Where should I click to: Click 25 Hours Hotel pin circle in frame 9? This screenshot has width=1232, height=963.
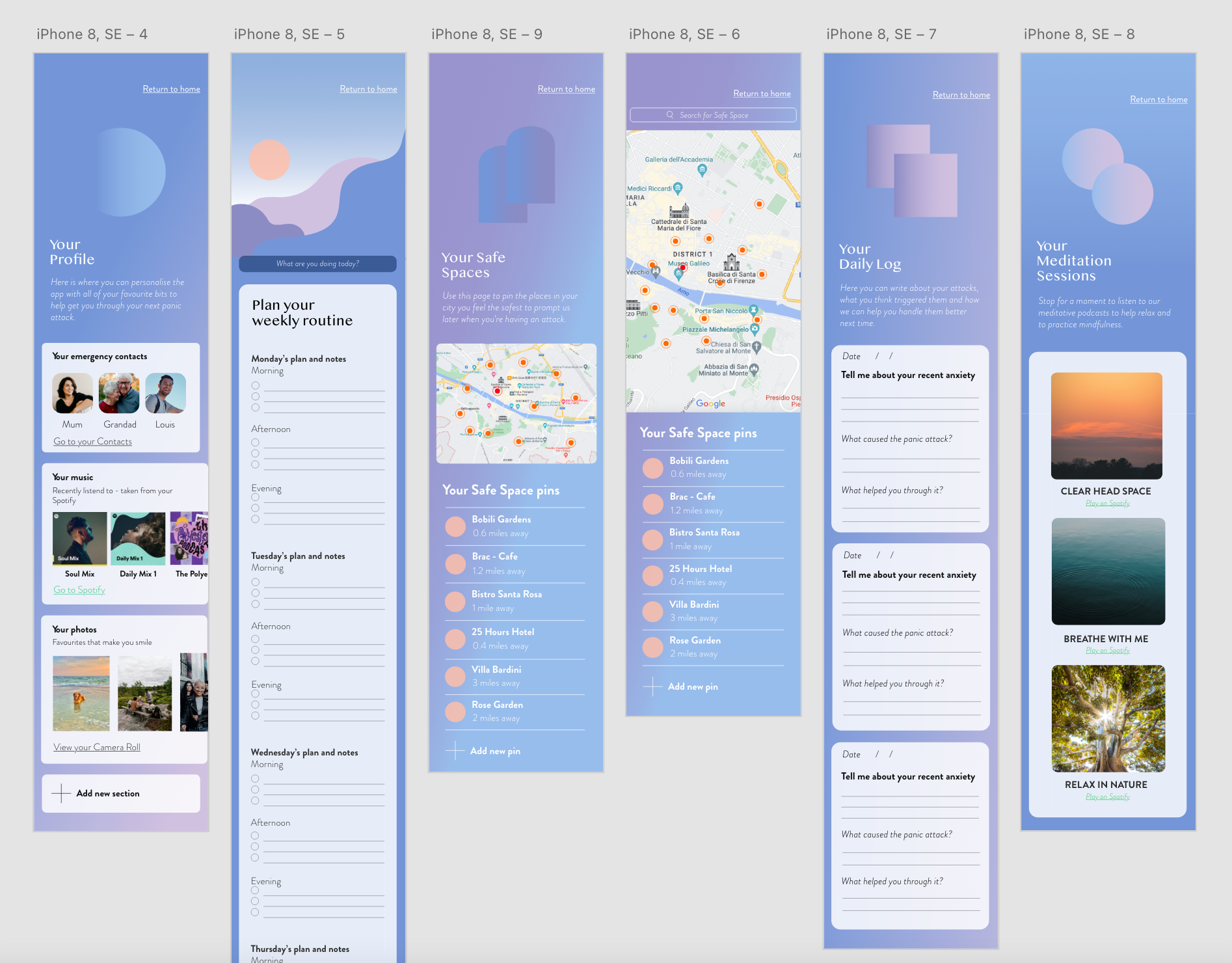(455, 639)
